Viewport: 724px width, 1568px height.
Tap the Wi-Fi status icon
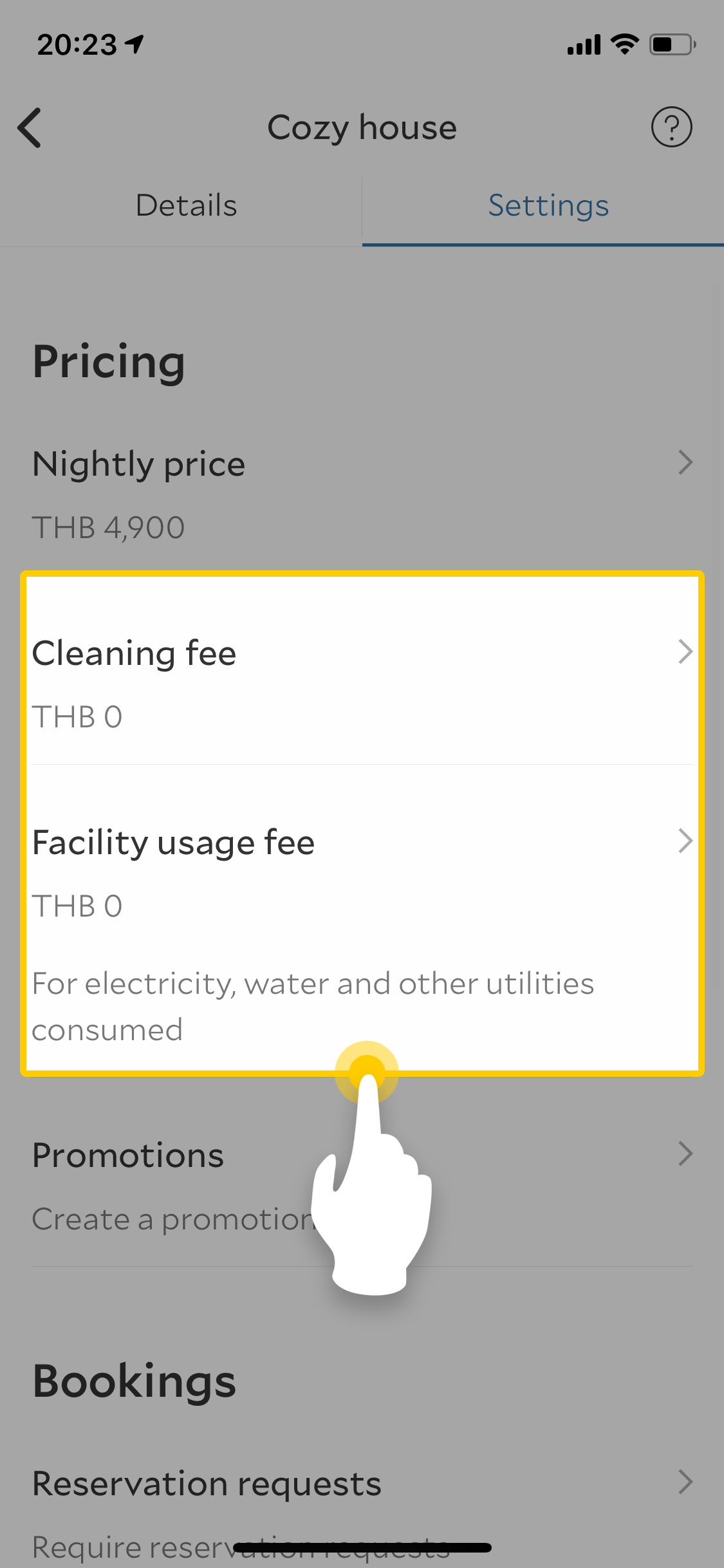[624, 44]
